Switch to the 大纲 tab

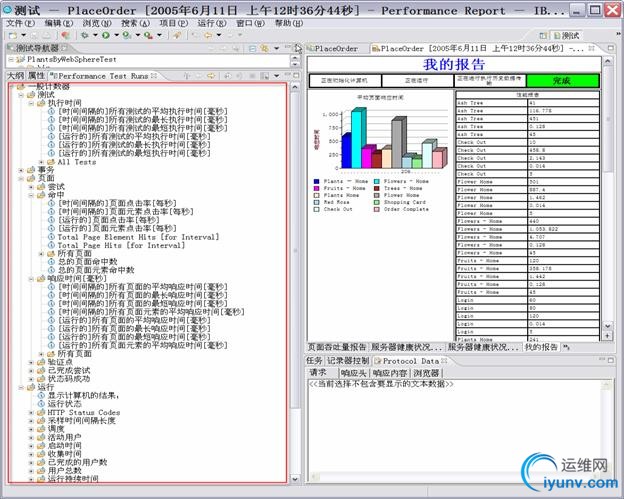16,76
